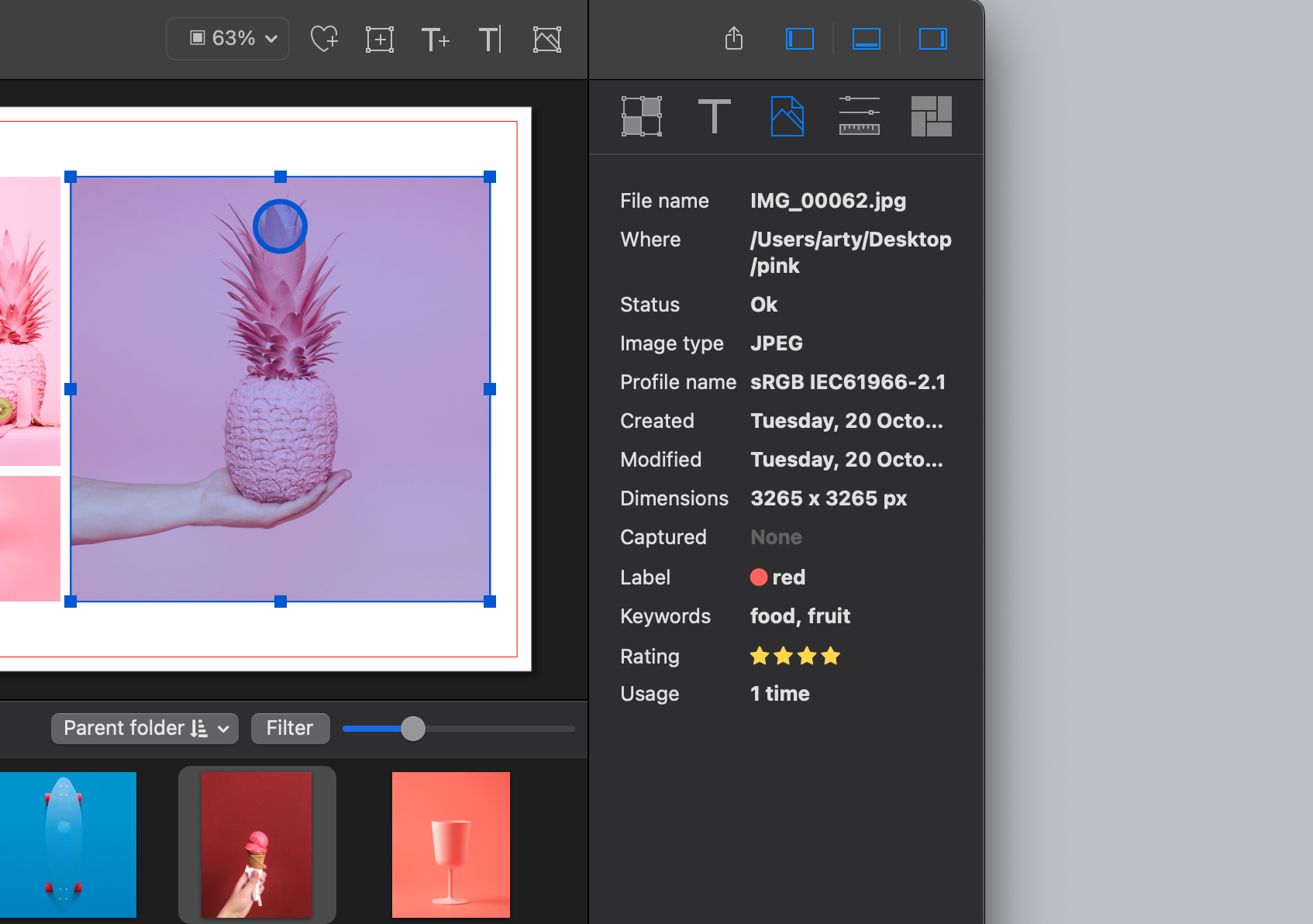Open the page layouts grid tab
The image size is (1313, 924).
point(932,116)
